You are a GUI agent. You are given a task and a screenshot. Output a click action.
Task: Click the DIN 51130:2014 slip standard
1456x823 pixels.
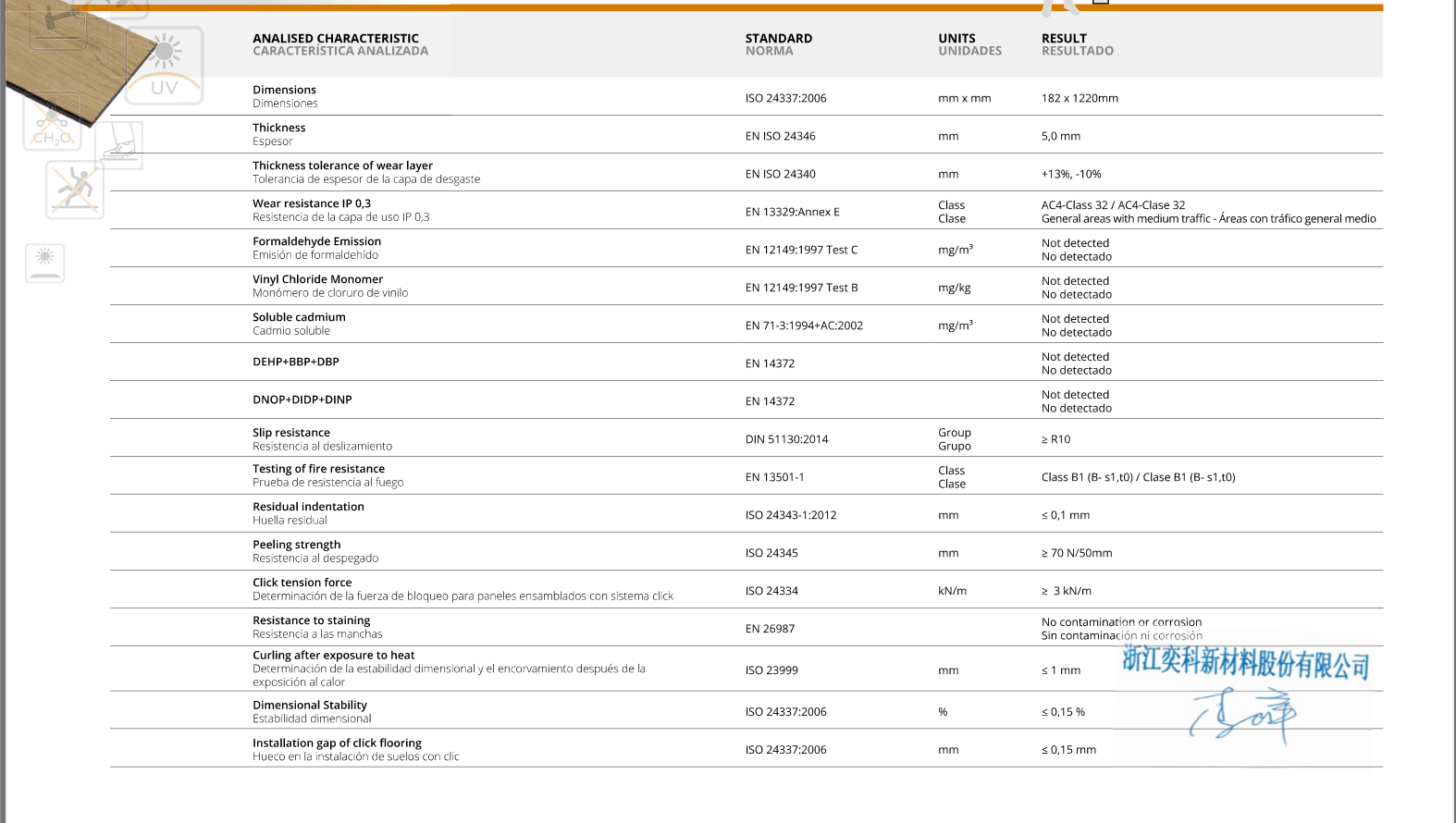tap(786, 439)
